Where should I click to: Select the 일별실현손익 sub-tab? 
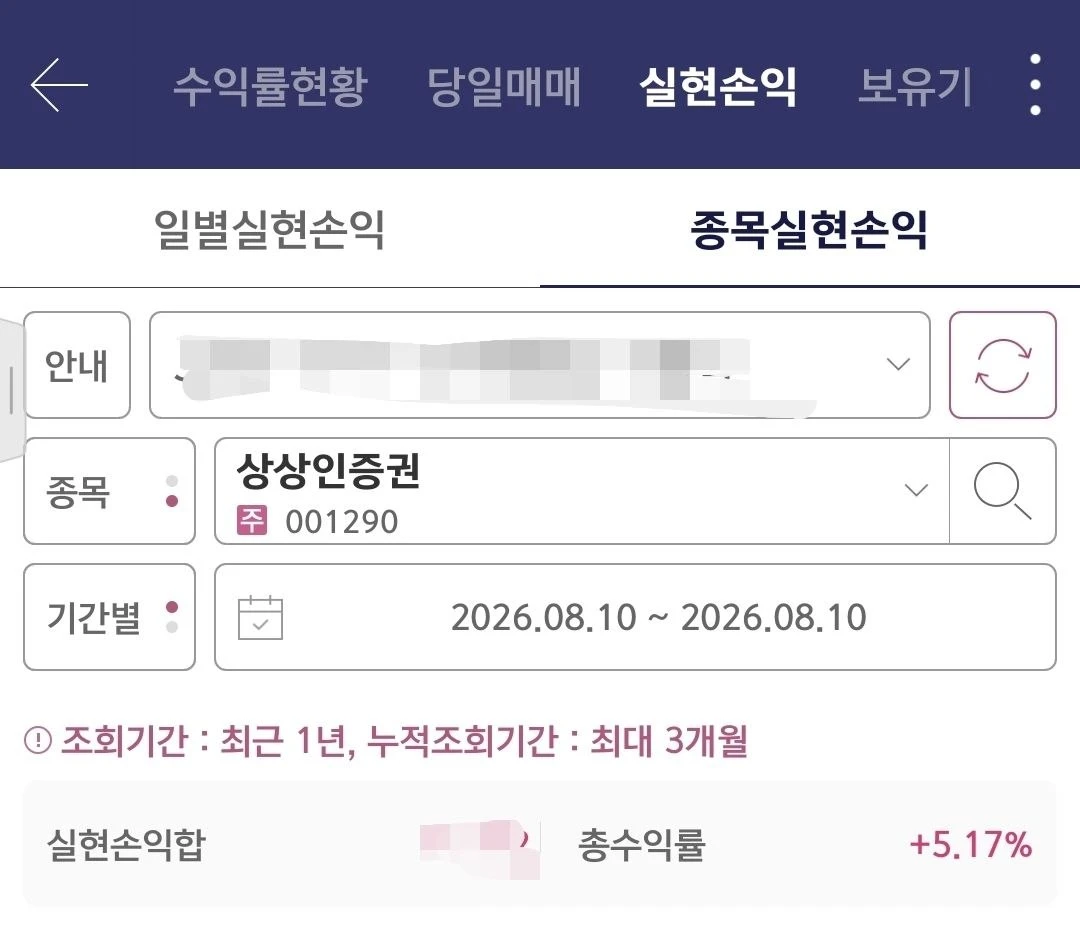(269, 230)
